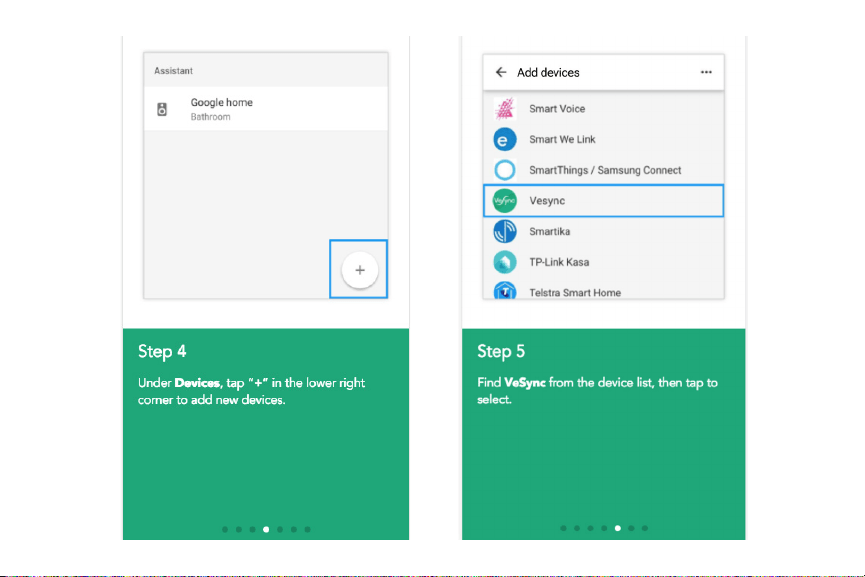The width and height of the screenshot is (865, 577).
Task: Select TP-Link Kasa from the list
Action: point(604,262)
